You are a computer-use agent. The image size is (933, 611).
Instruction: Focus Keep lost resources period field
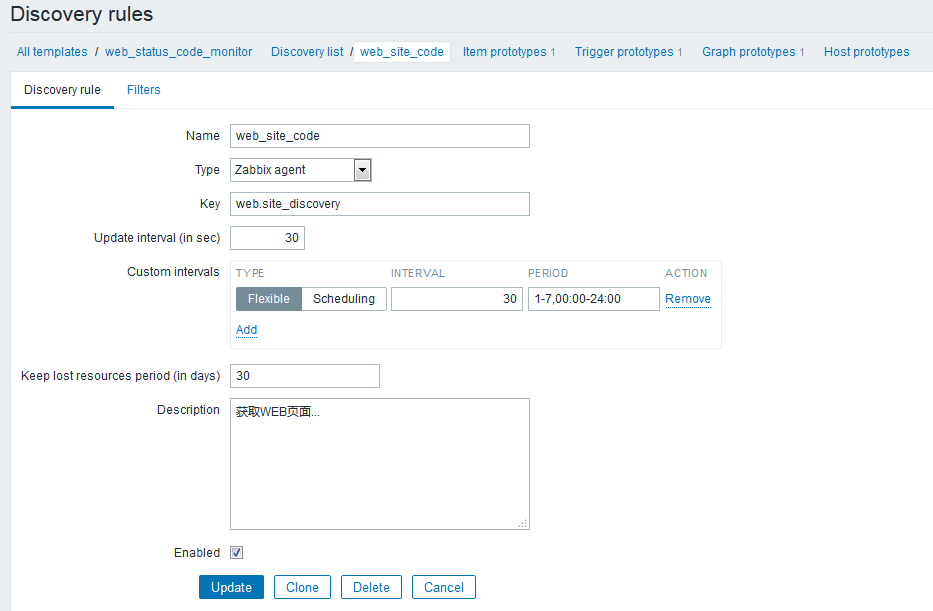[305, 376]
